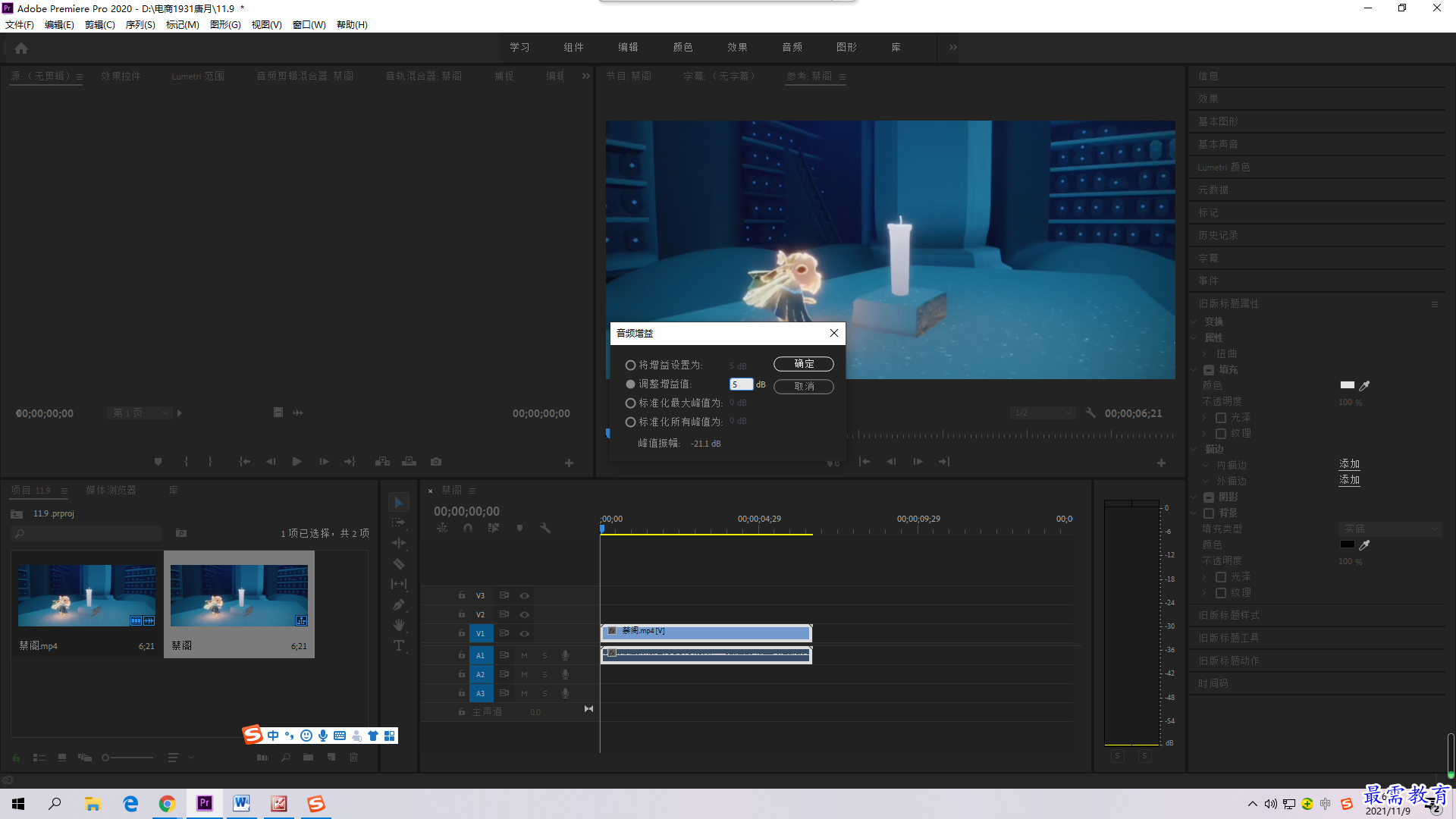Toggle V1 track visibility eye
Image resolution: width=1456 pixels, height=819 pixels.
(524, 633)
